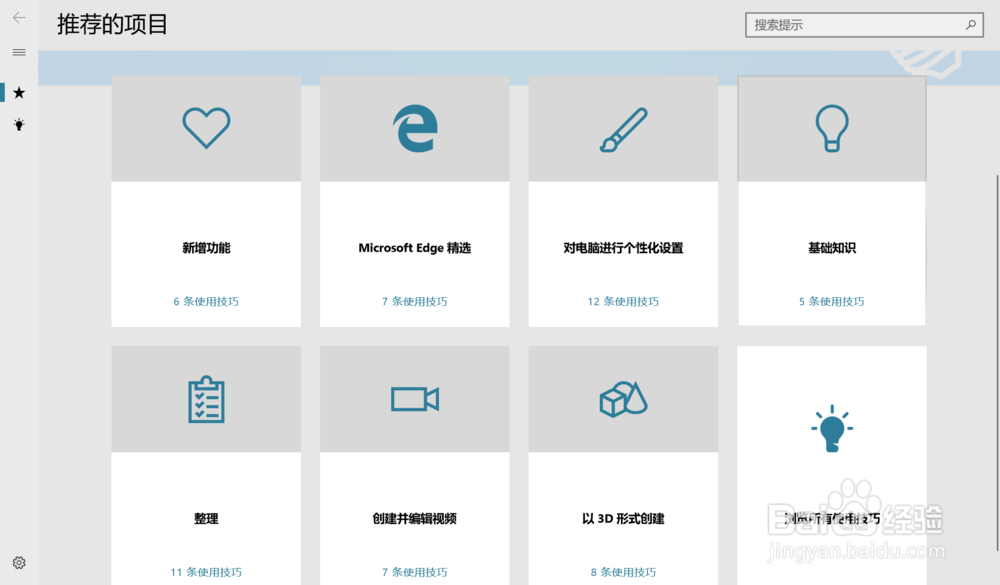Click the 6 条使用技巧 link
The height and width of the screenshot is (585, 1000).
[x=206, y=301]
